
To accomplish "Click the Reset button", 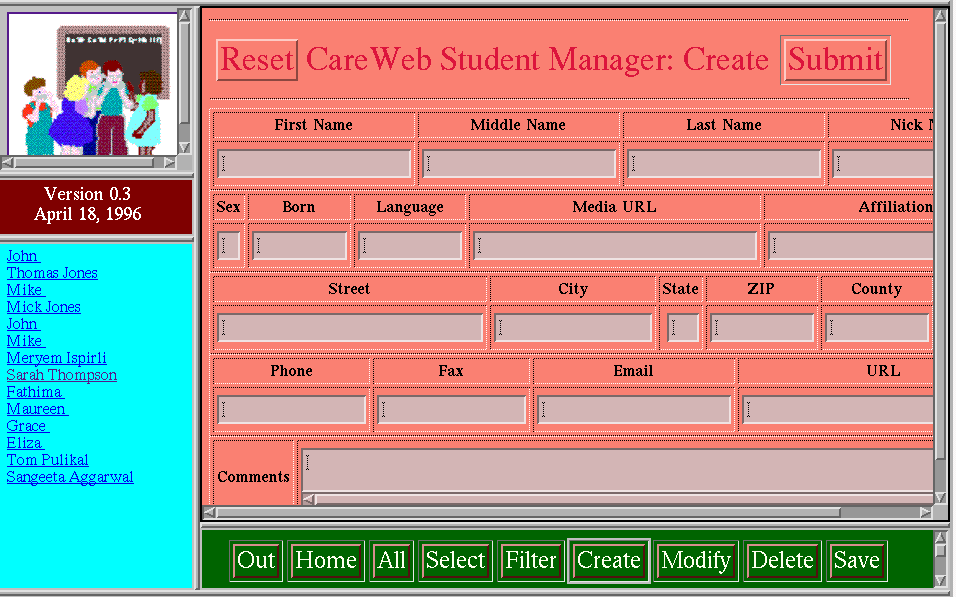I will pyautogui.click(x=257, y=60).
